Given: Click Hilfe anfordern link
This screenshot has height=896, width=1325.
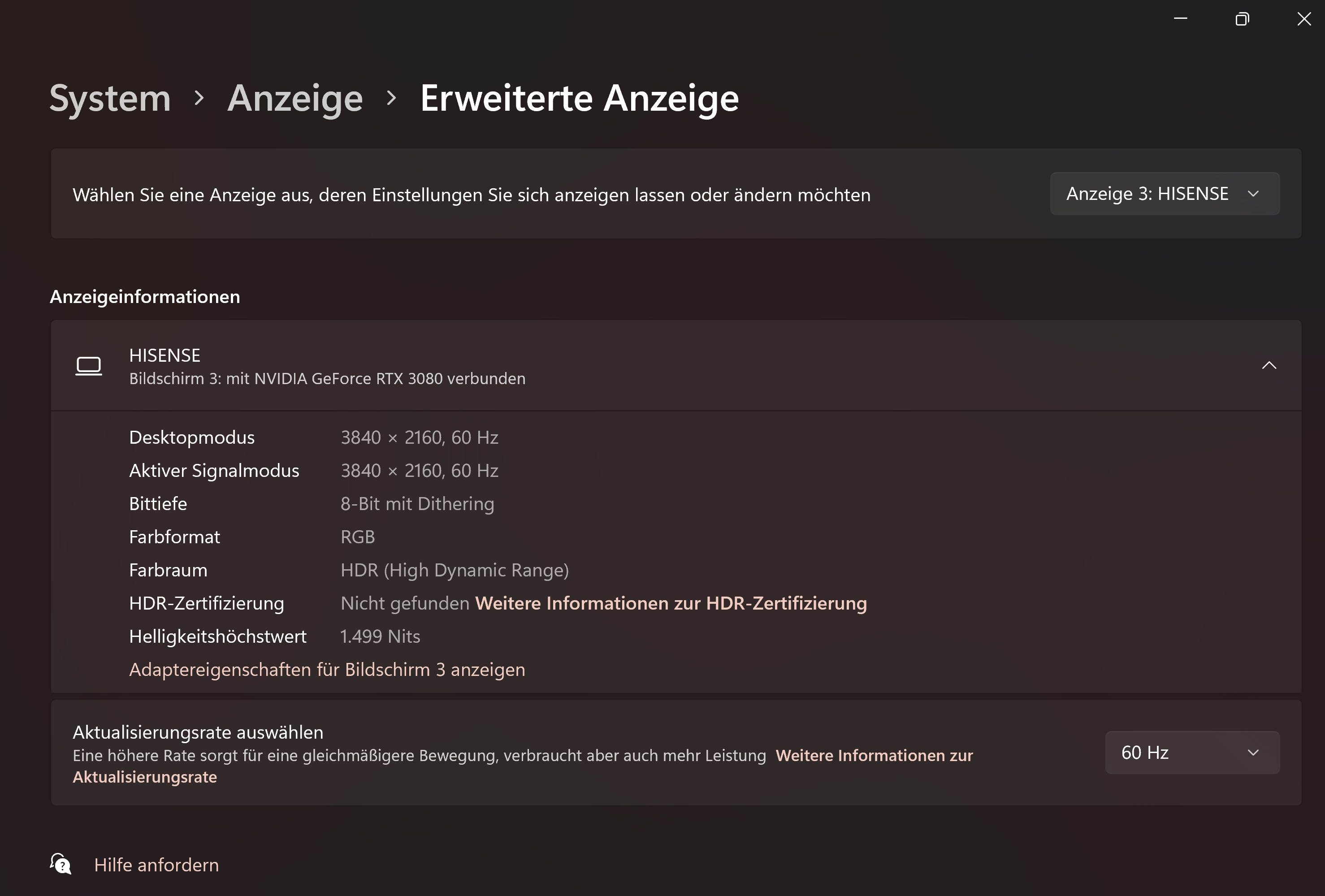Looking at the screenshot, I should coord(156,865).
